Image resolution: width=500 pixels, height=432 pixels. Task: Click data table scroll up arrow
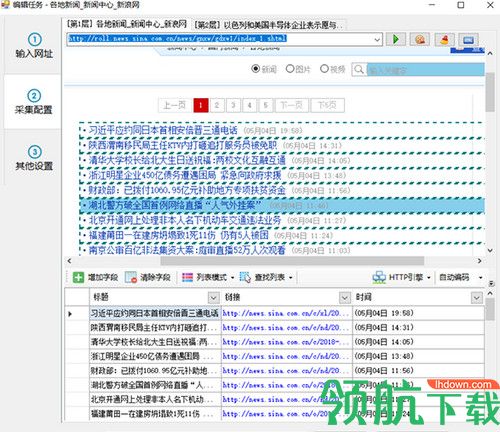point(490,294)
